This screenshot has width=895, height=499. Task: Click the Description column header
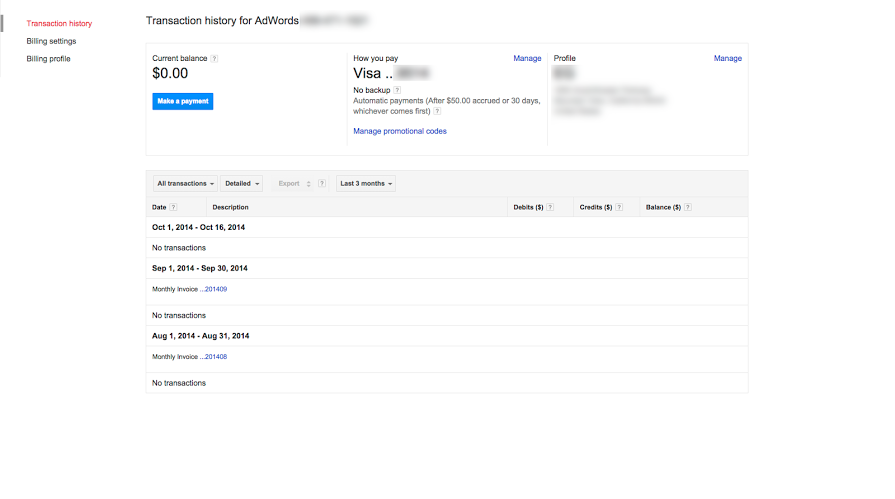[x=231, y=207]
